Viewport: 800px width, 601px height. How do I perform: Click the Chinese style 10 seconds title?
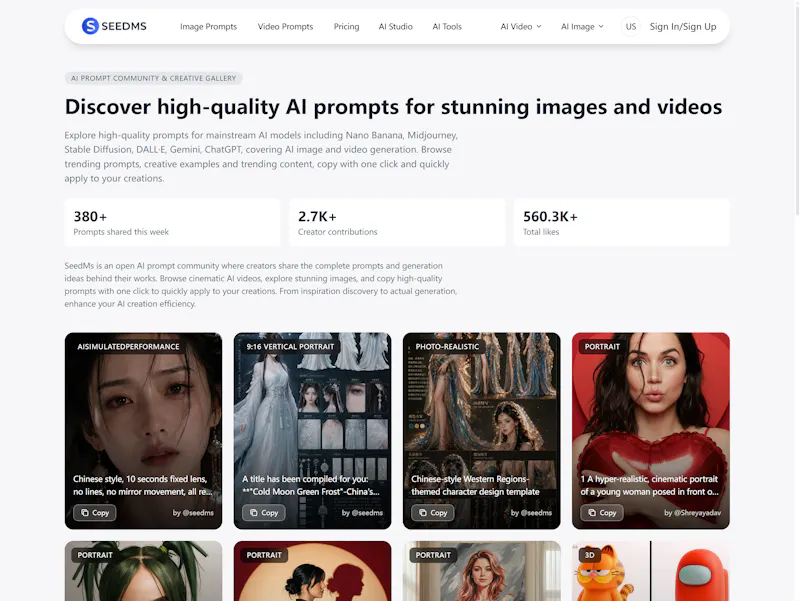[x=142, y=485]
